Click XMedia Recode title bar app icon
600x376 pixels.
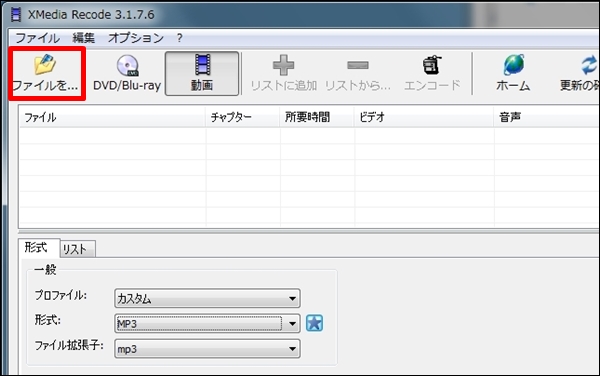16,15
